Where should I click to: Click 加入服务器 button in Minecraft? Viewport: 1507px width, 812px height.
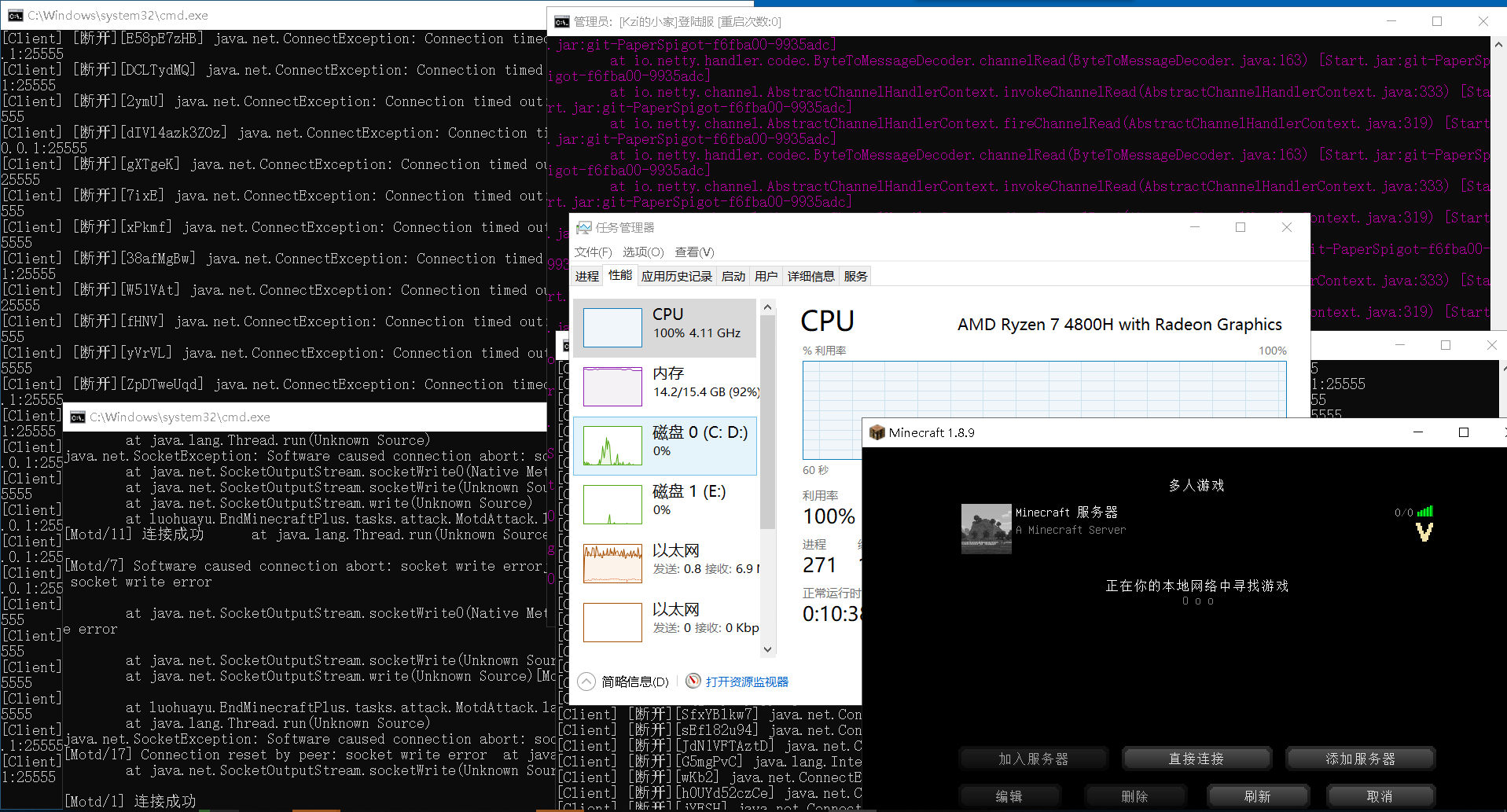click(1033, 759)
